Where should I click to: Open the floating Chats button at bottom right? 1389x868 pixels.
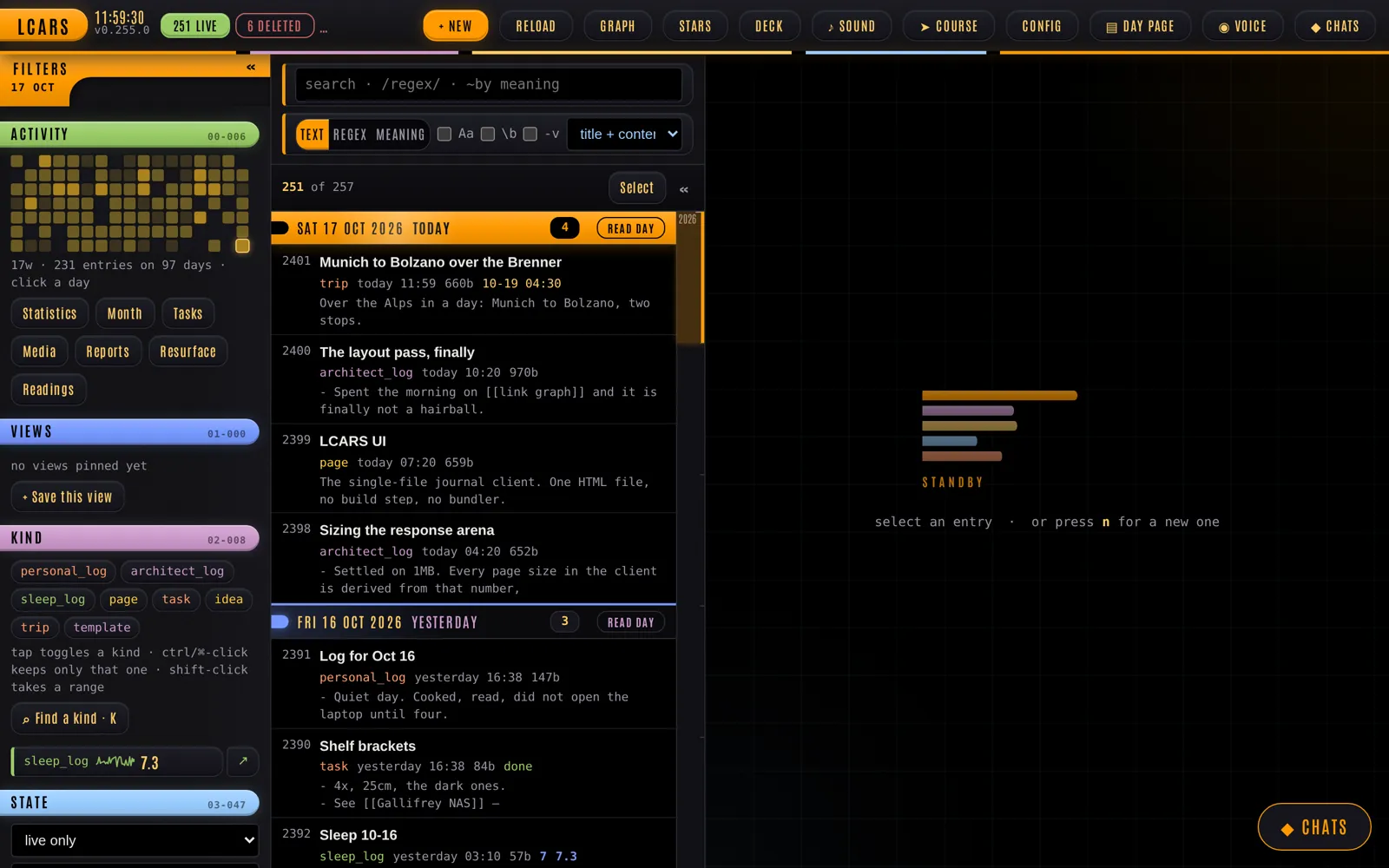pyautogui.click(x=1314, y=827)
